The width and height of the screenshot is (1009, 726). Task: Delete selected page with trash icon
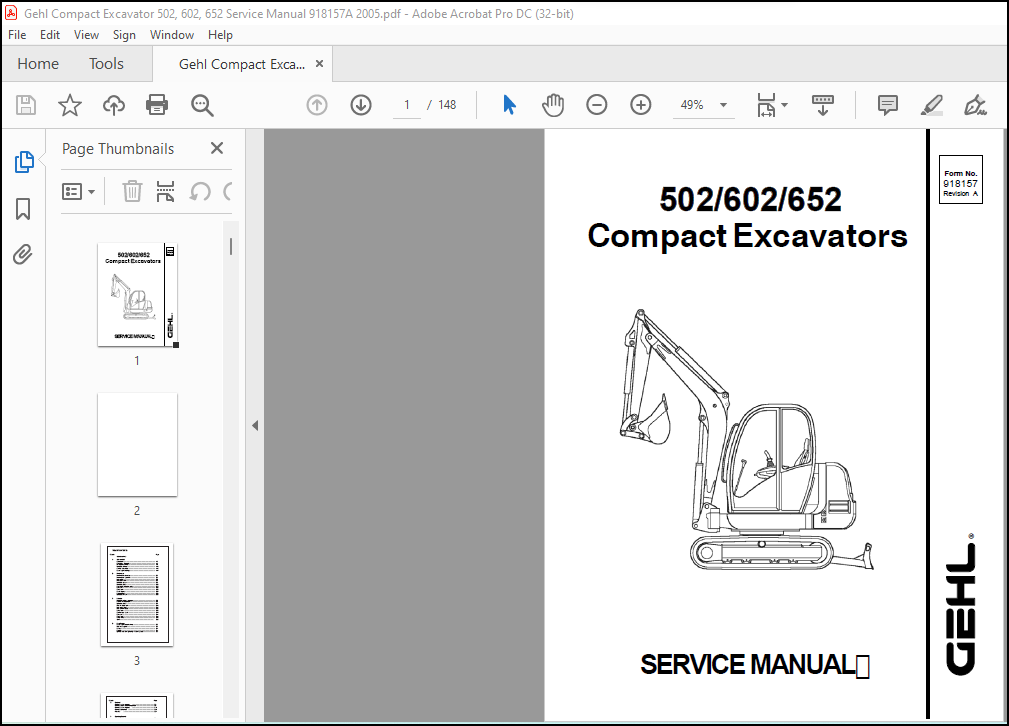[133, 191]
